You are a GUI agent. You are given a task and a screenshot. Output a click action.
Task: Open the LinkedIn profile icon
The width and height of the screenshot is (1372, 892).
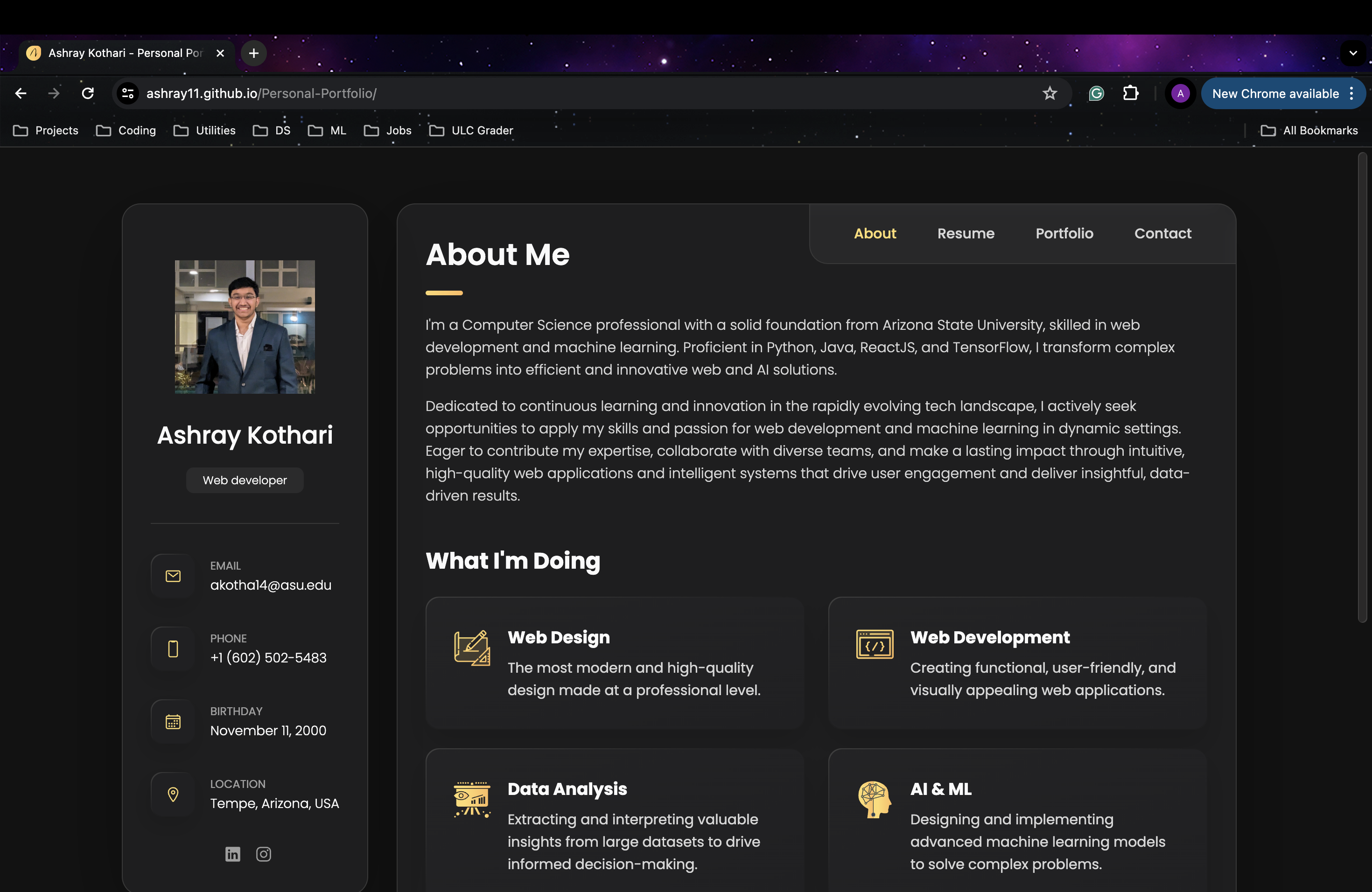[x=232, y=854]
